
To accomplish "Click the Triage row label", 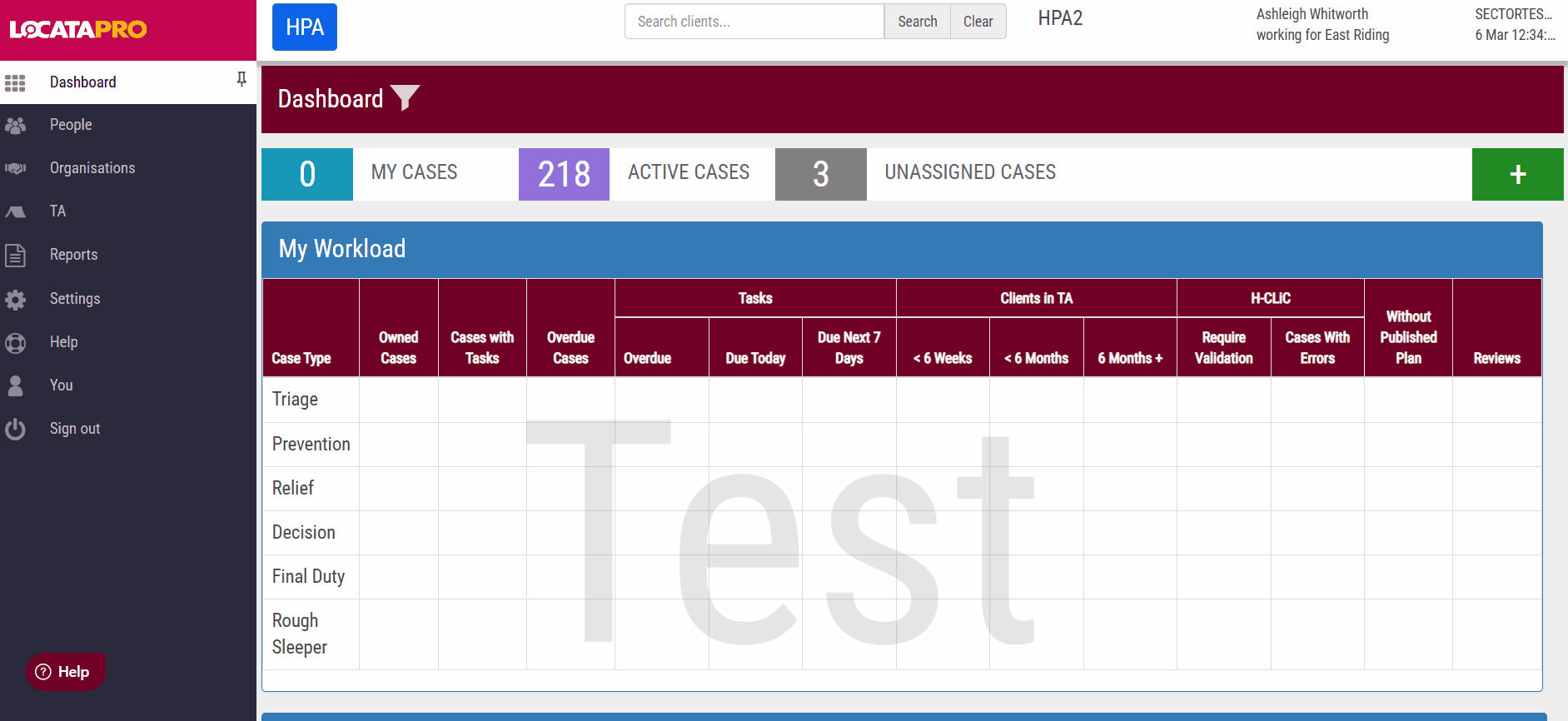I will point(295,400).
